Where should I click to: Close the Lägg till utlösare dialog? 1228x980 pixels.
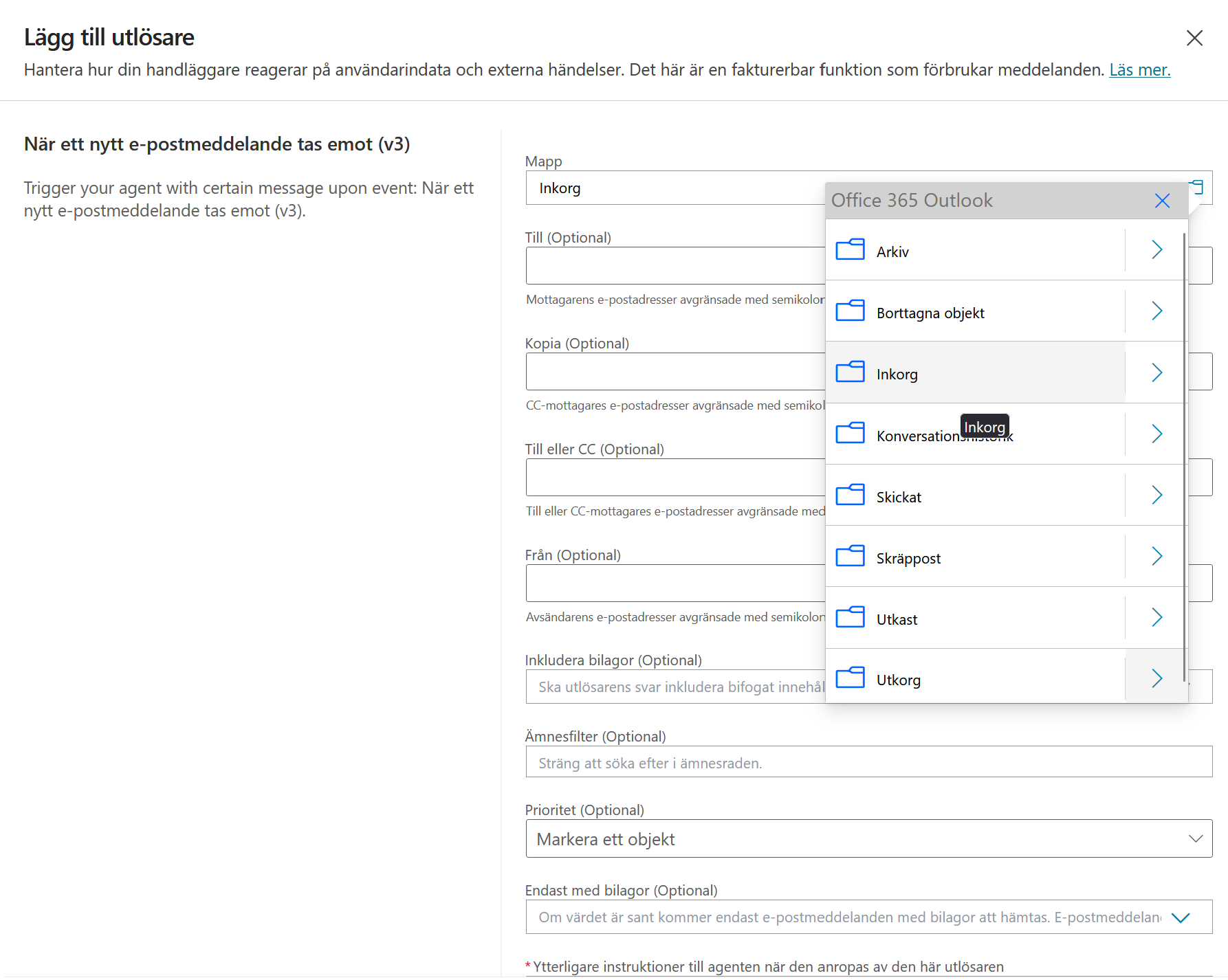pos(1194,38)
